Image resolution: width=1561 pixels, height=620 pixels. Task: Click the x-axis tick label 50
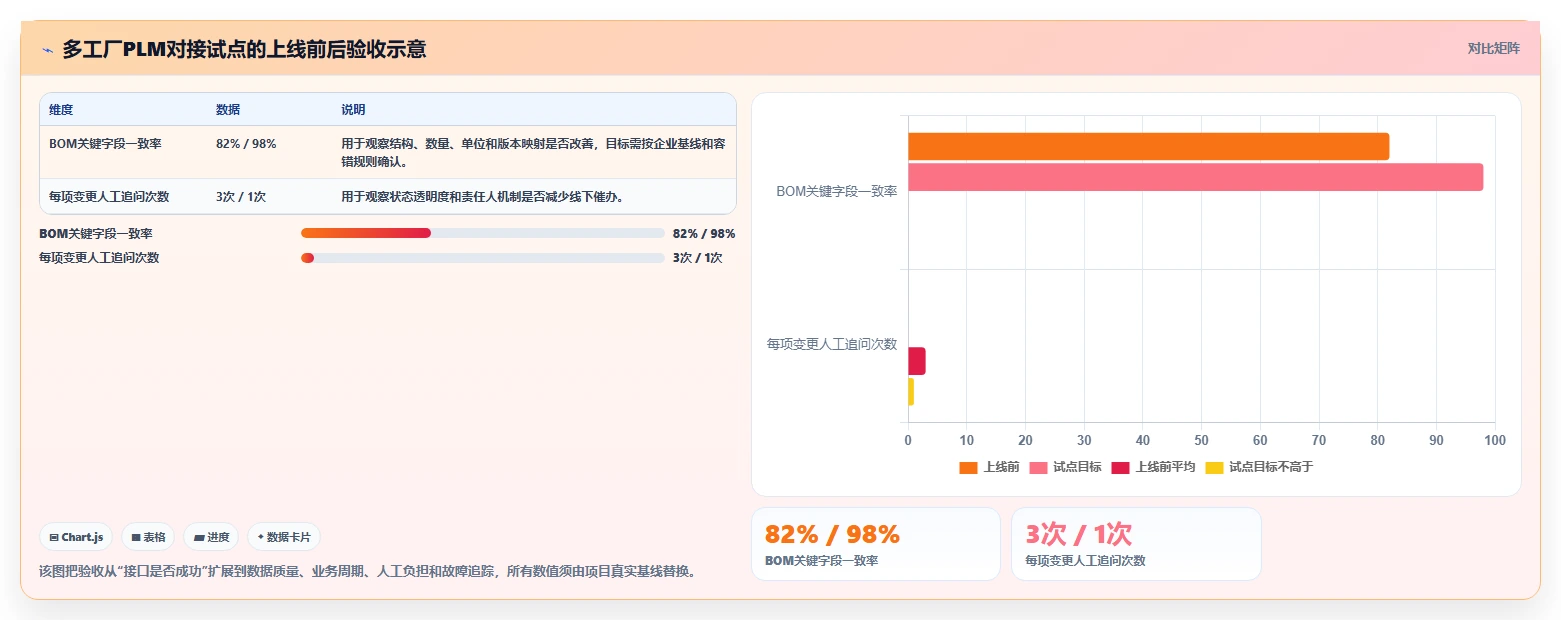pyautogui.click(x=1201, y=440)
